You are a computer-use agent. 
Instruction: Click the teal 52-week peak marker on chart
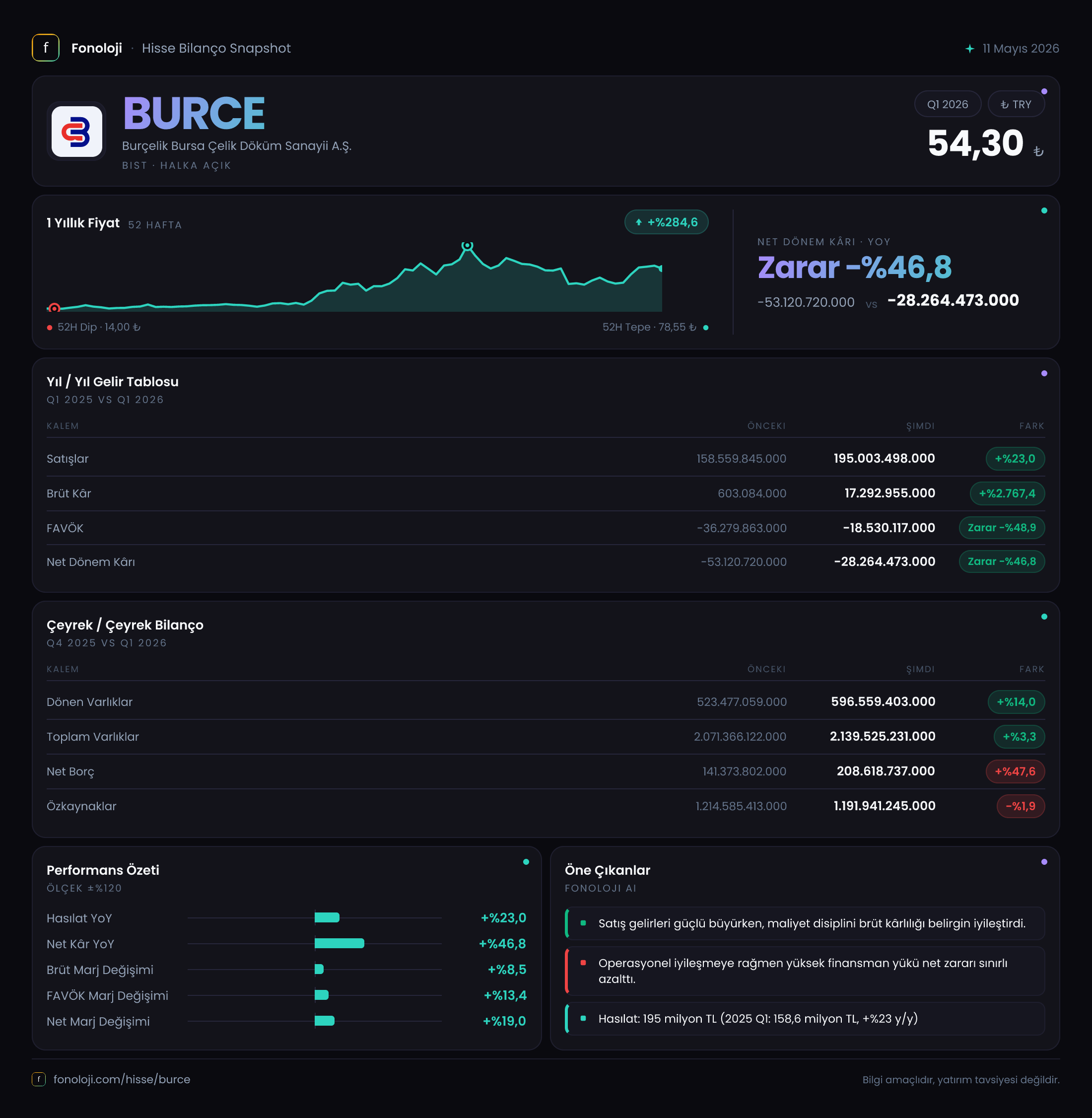point(468,246)
